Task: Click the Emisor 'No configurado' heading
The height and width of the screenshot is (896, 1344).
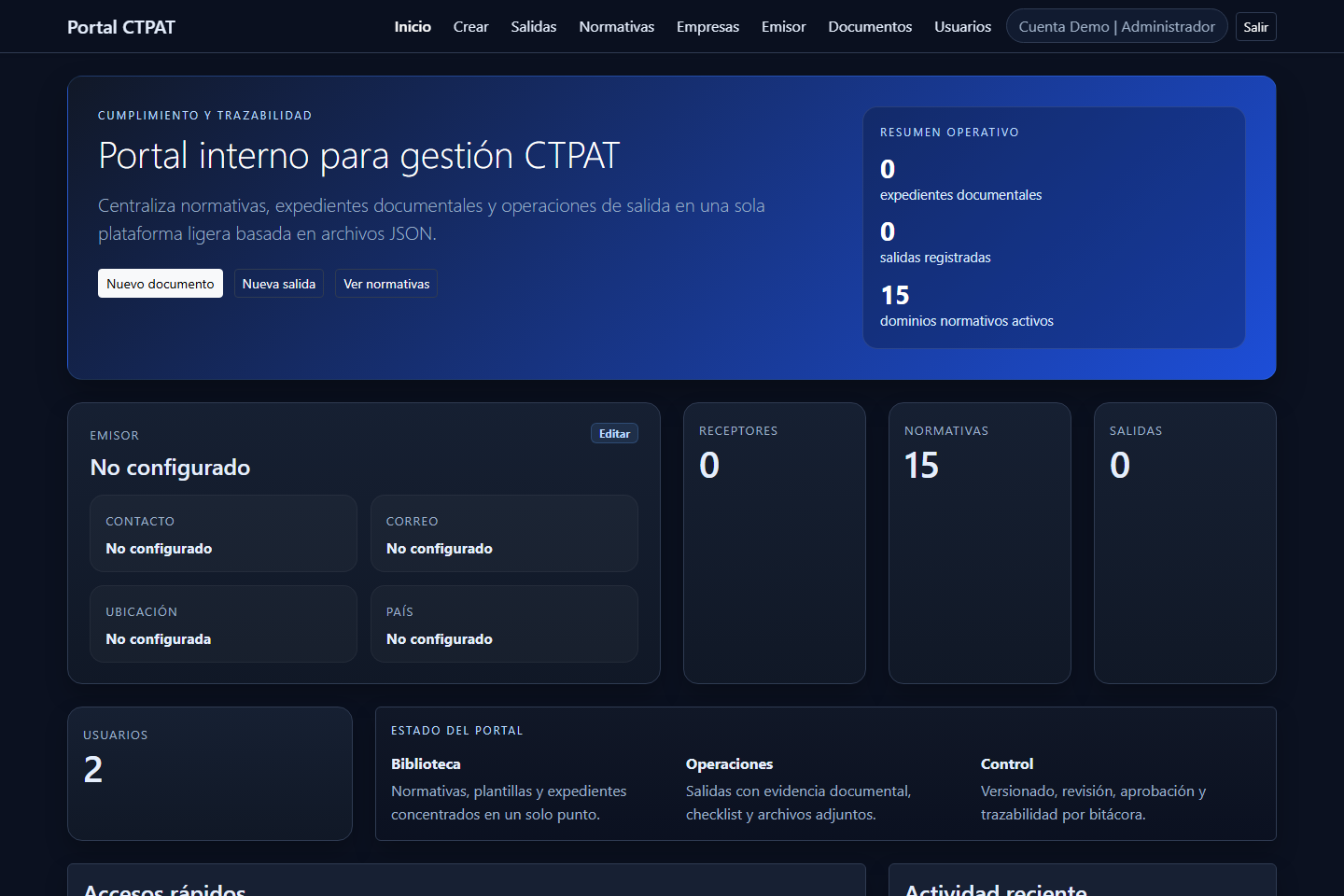Action: [x=170, y=468]
